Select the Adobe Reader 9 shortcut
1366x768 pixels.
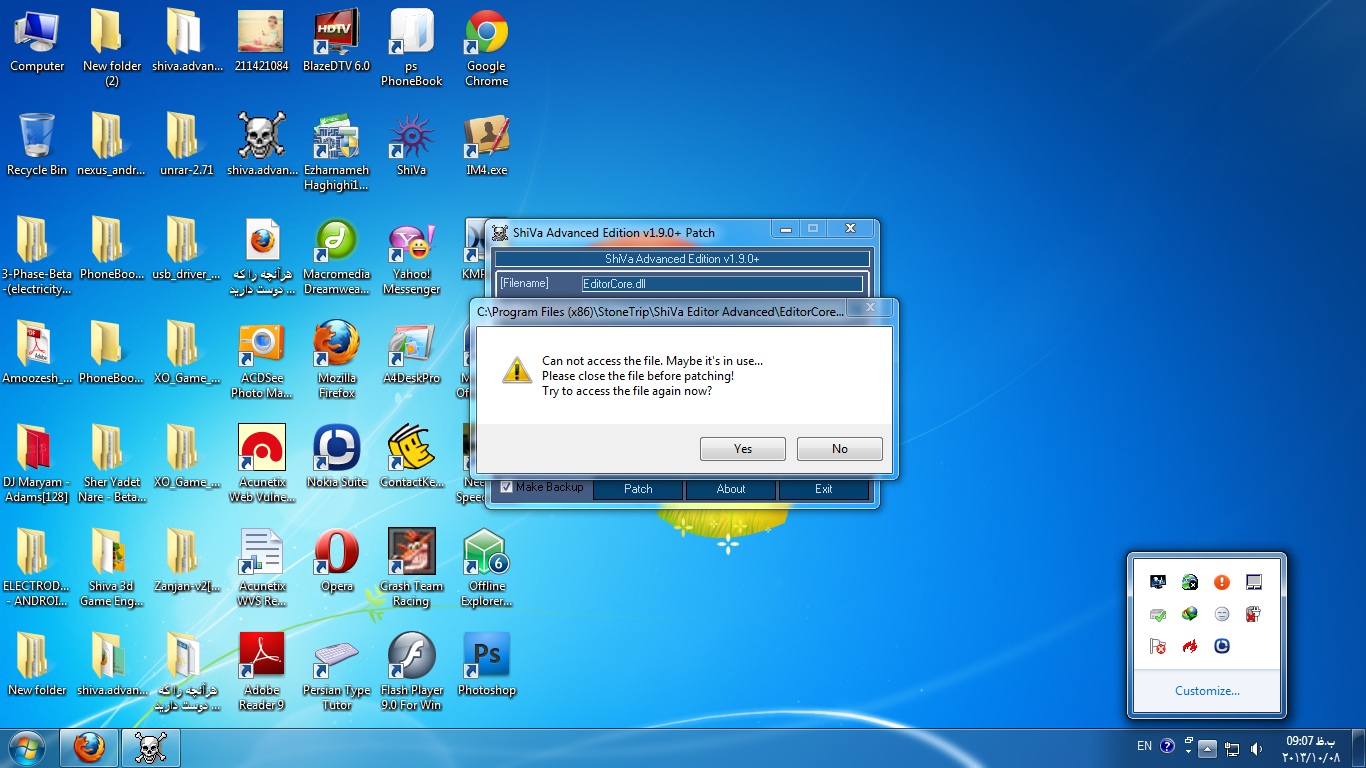[262, 671]
